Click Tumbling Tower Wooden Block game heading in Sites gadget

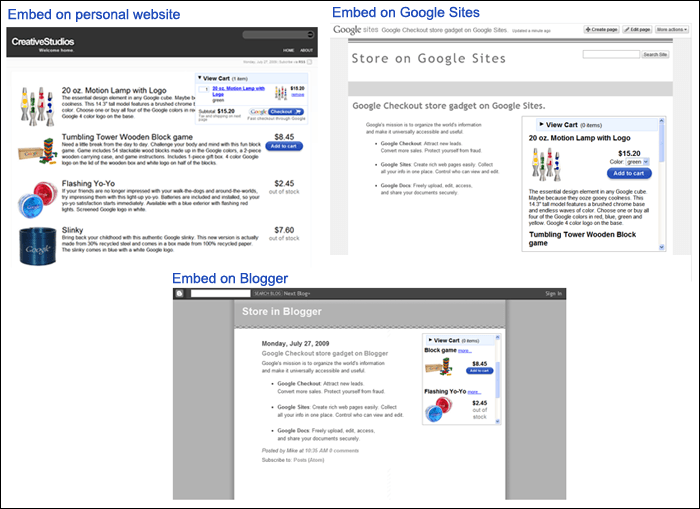[x=583, y=239]
